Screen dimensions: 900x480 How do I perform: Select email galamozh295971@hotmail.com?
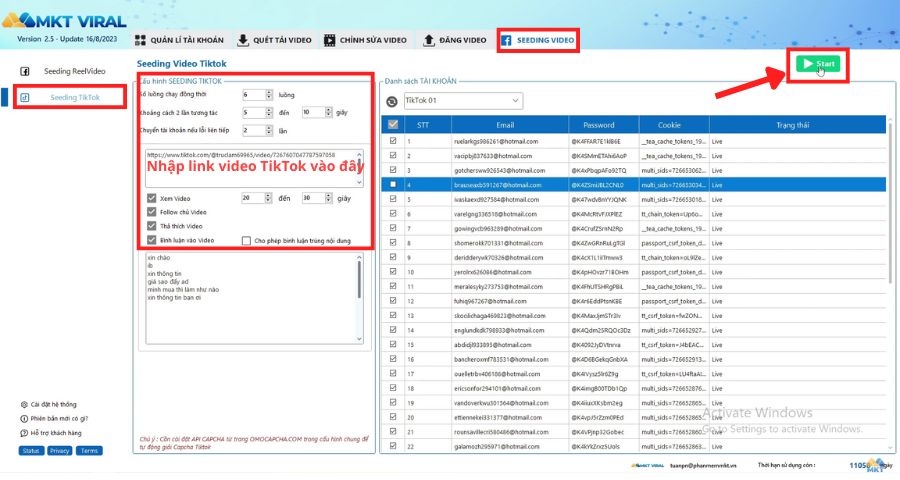[x=496, y=446]
